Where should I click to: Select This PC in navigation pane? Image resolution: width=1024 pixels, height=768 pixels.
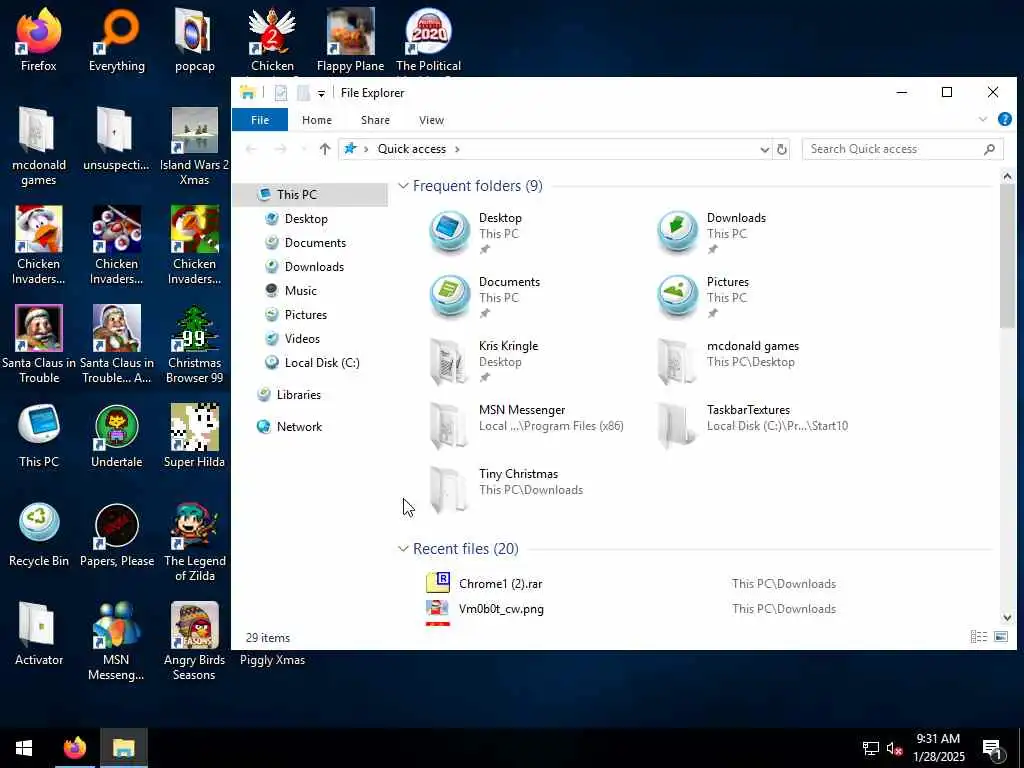[x=310, y=195]
